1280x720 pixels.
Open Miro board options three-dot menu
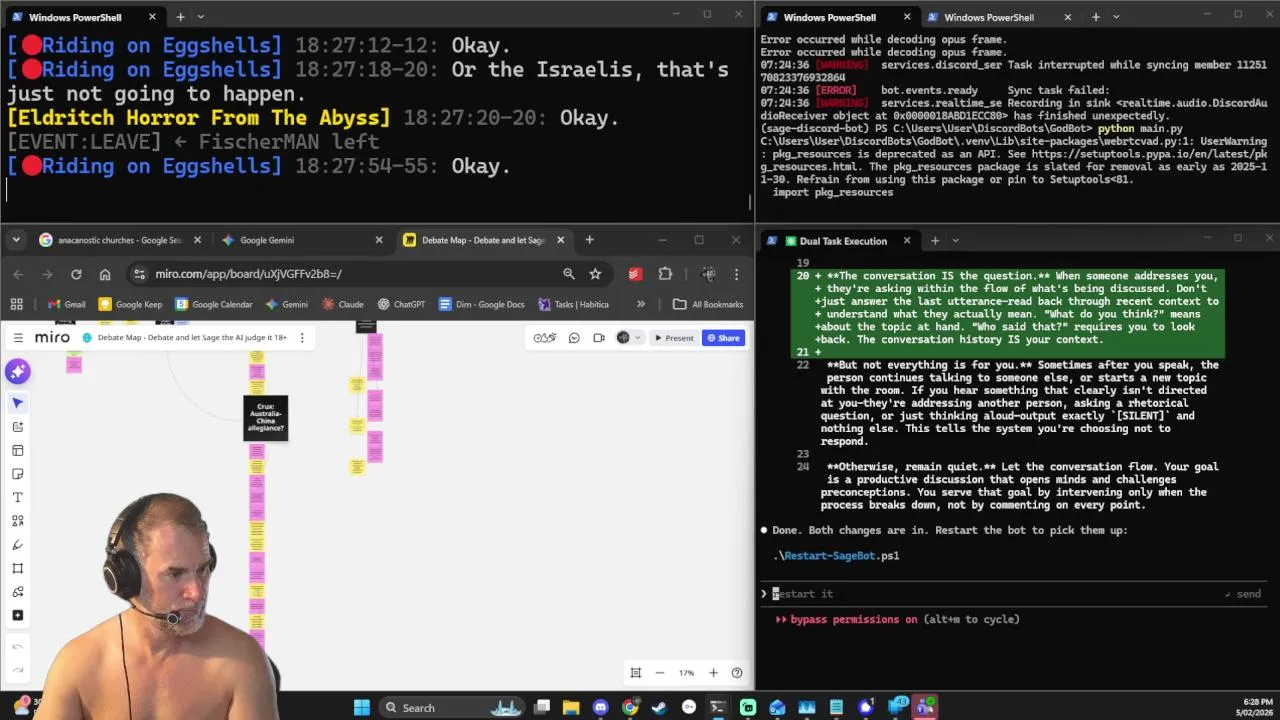click(301, 338)
